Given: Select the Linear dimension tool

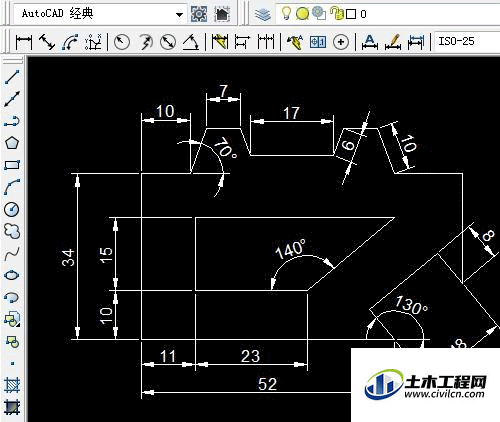Looking at the screenshot, I should tap(24, 42).
